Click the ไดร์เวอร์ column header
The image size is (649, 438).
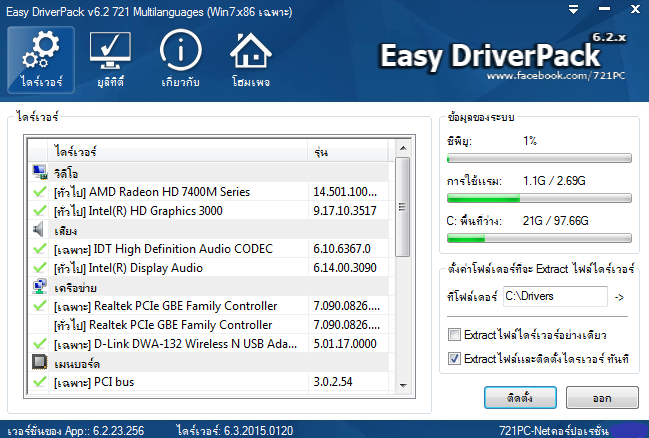180,152
